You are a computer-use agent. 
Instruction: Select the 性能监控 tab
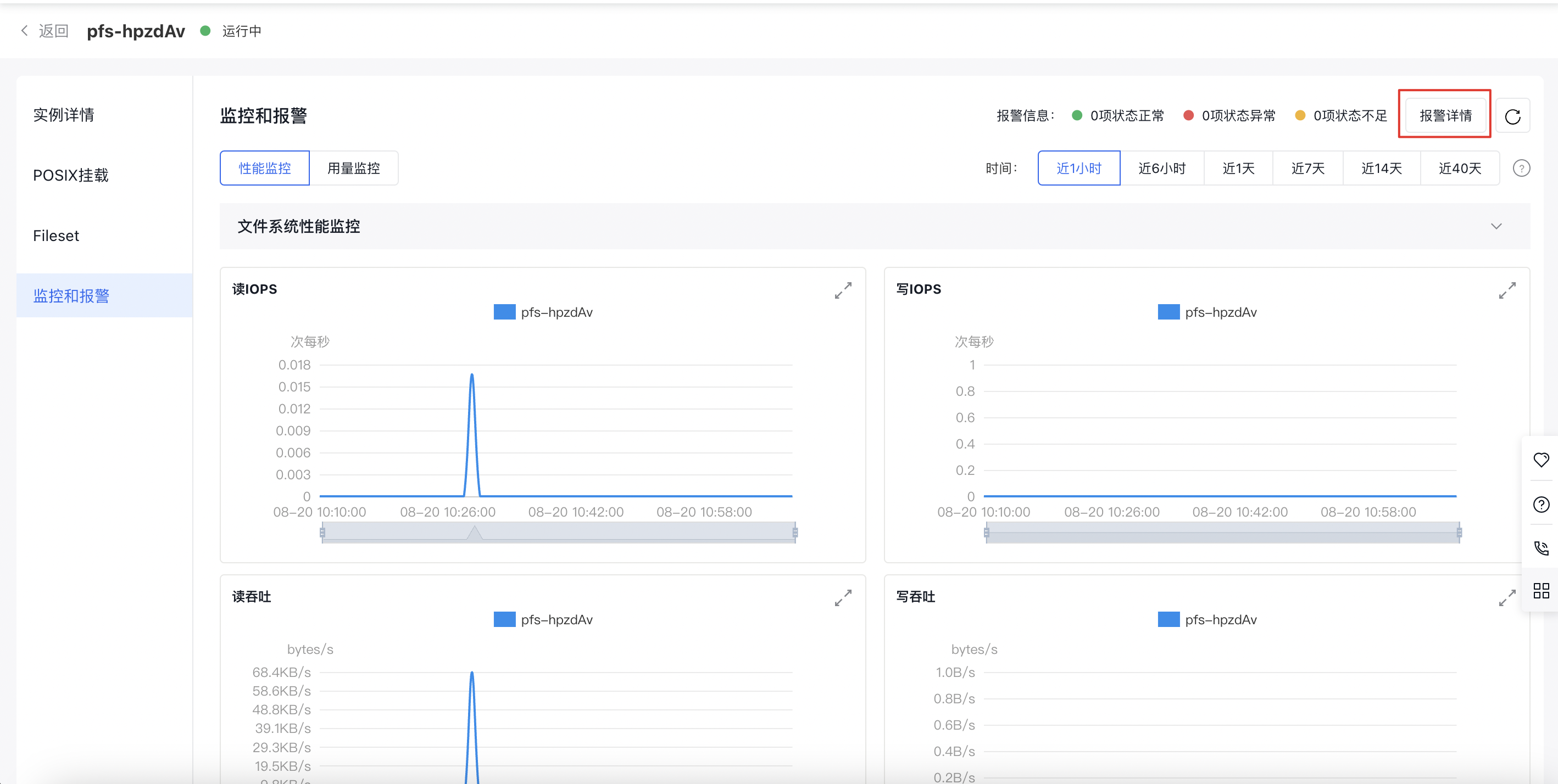[x=265, y=168]
